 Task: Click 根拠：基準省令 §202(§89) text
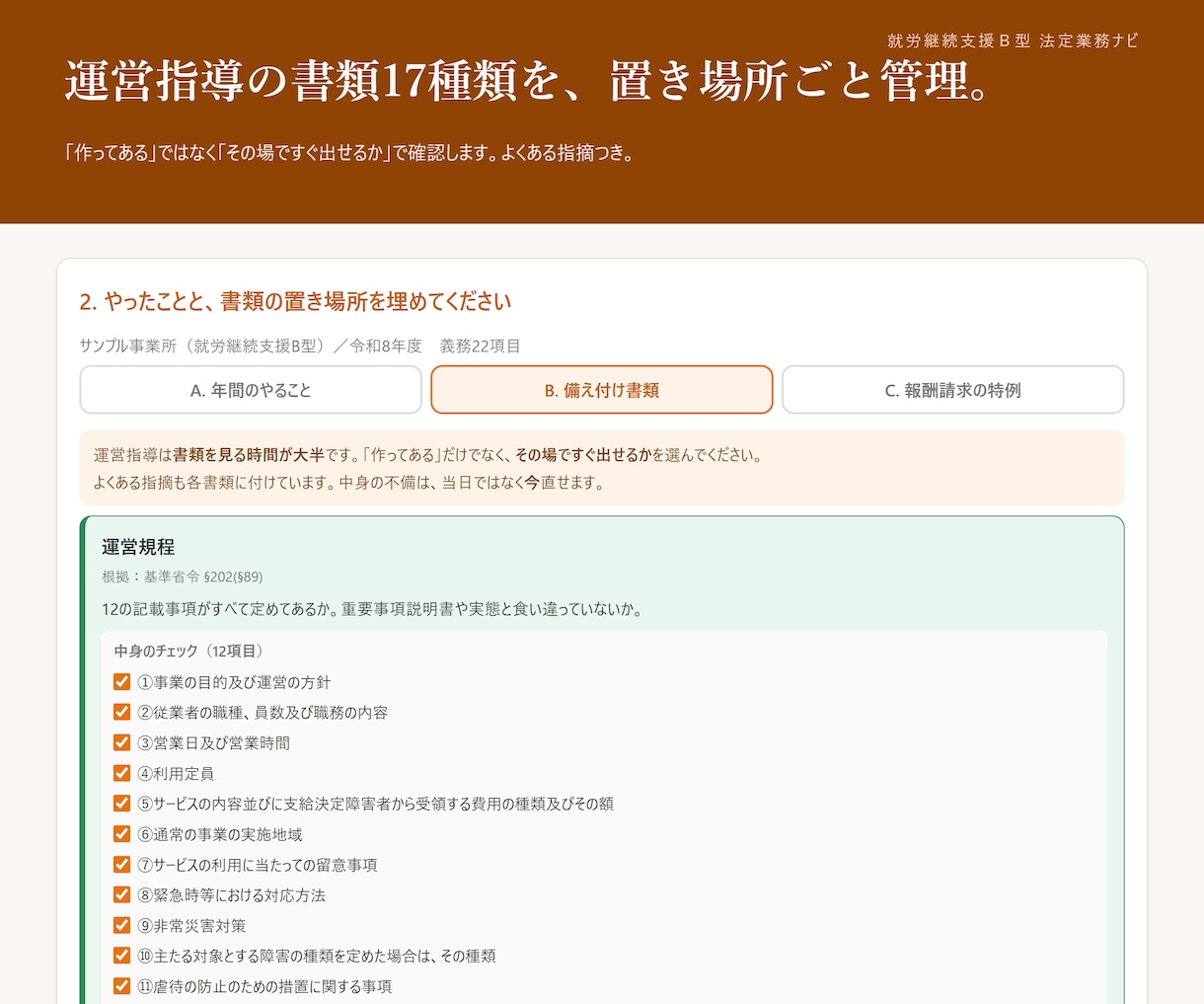[x=182, y=577]
